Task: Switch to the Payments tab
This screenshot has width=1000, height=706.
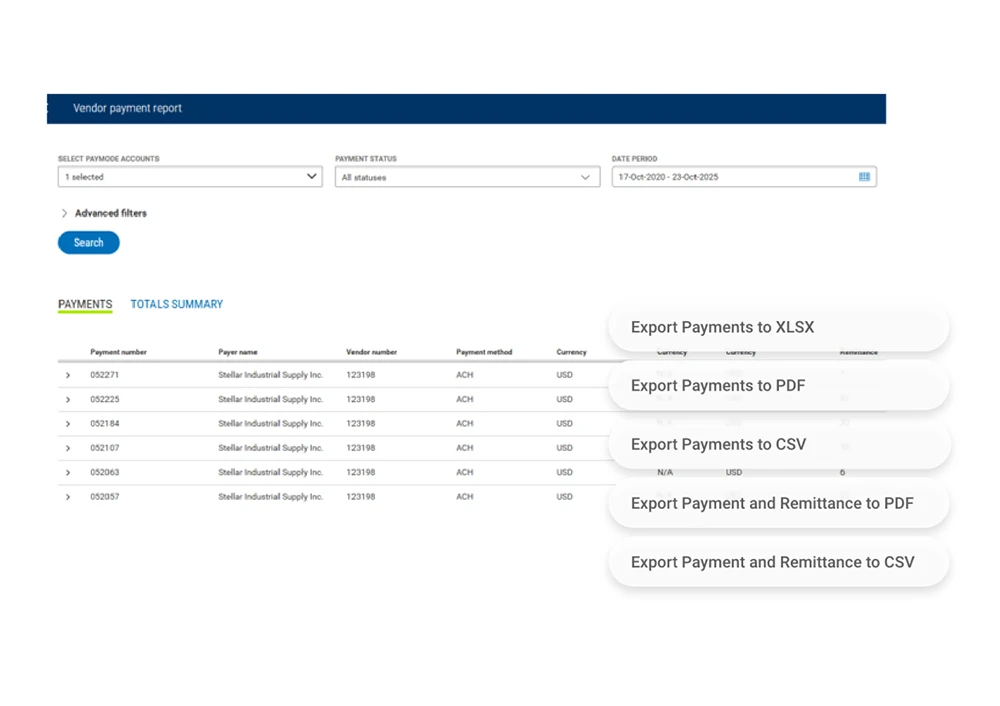Action: [x=85, y=304]
